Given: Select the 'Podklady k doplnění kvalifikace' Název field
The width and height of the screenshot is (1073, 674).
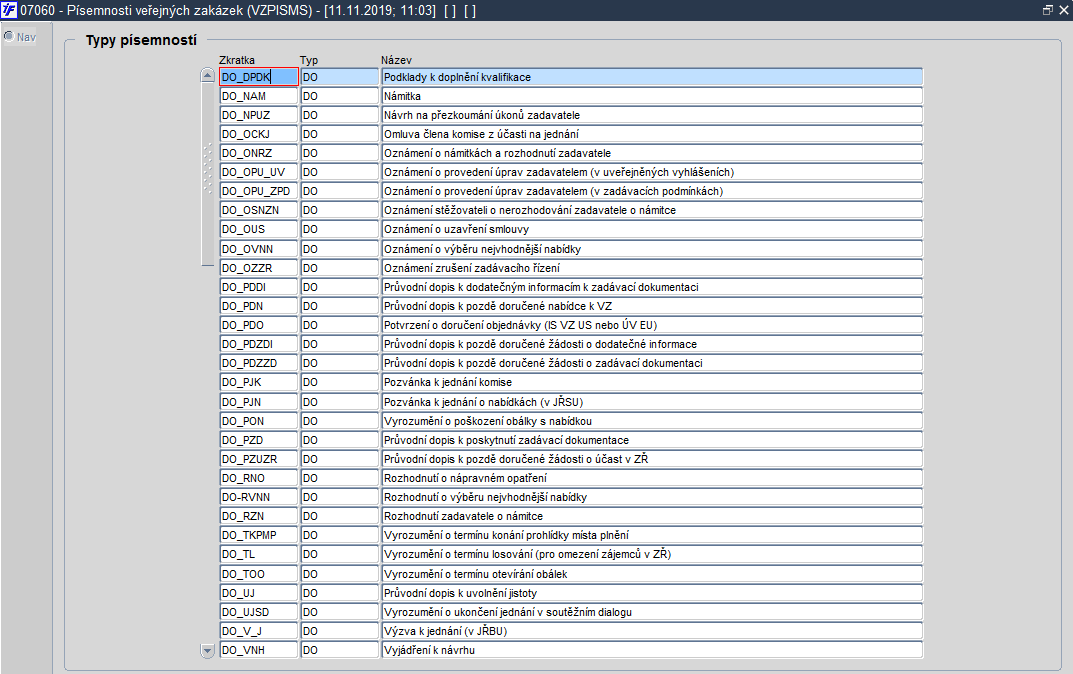Looking at the screenshot, I should tap(652, 77).
